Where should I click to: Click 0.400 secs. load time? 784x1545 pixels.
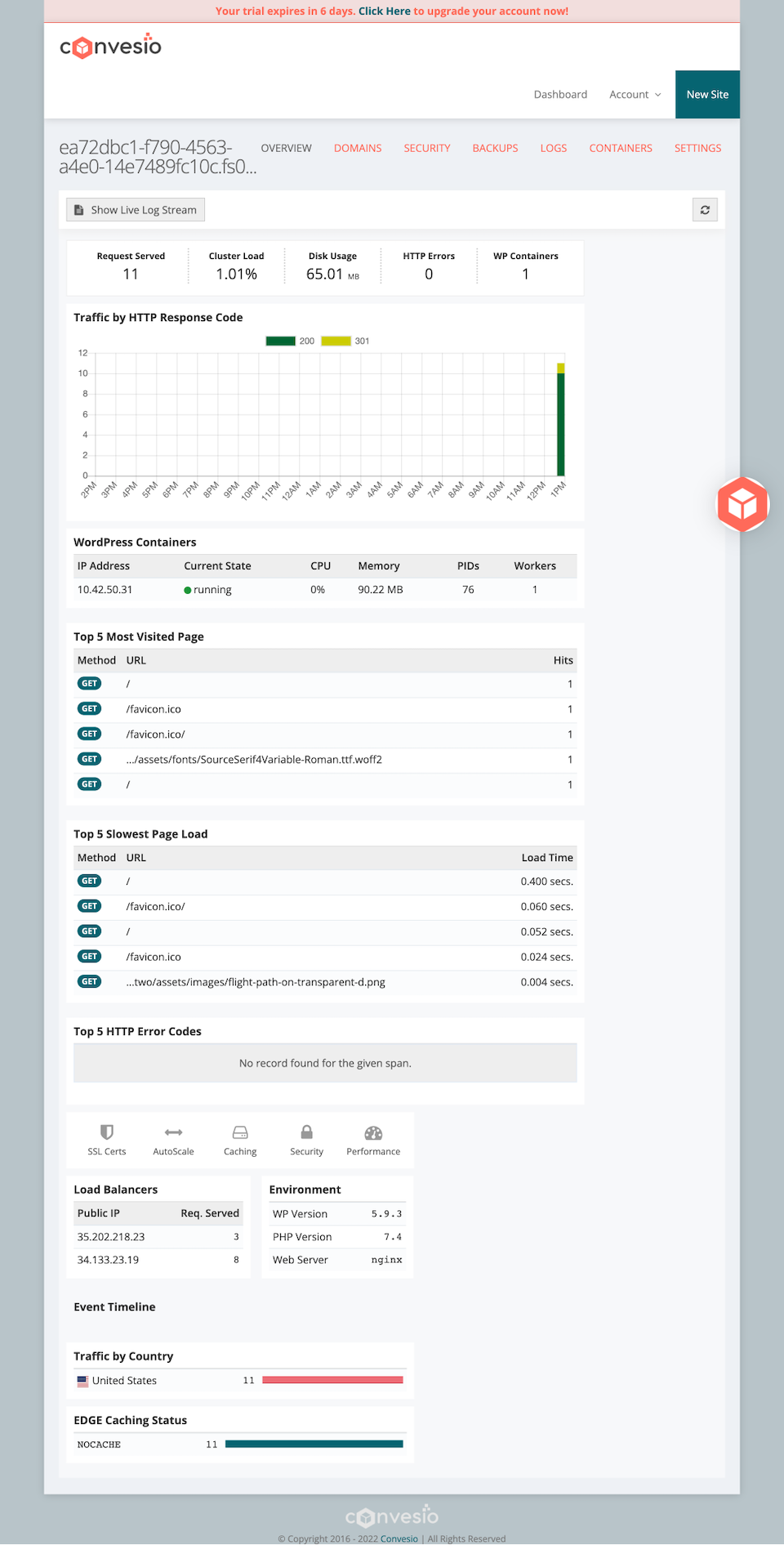tap(547, 882)
